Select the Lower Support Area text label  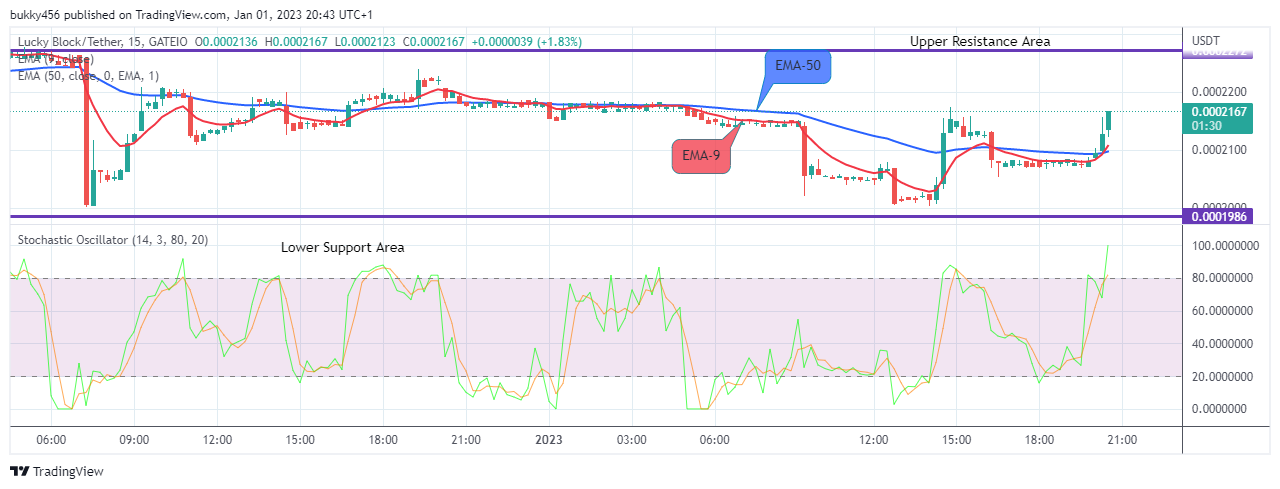tap(342, 247)
